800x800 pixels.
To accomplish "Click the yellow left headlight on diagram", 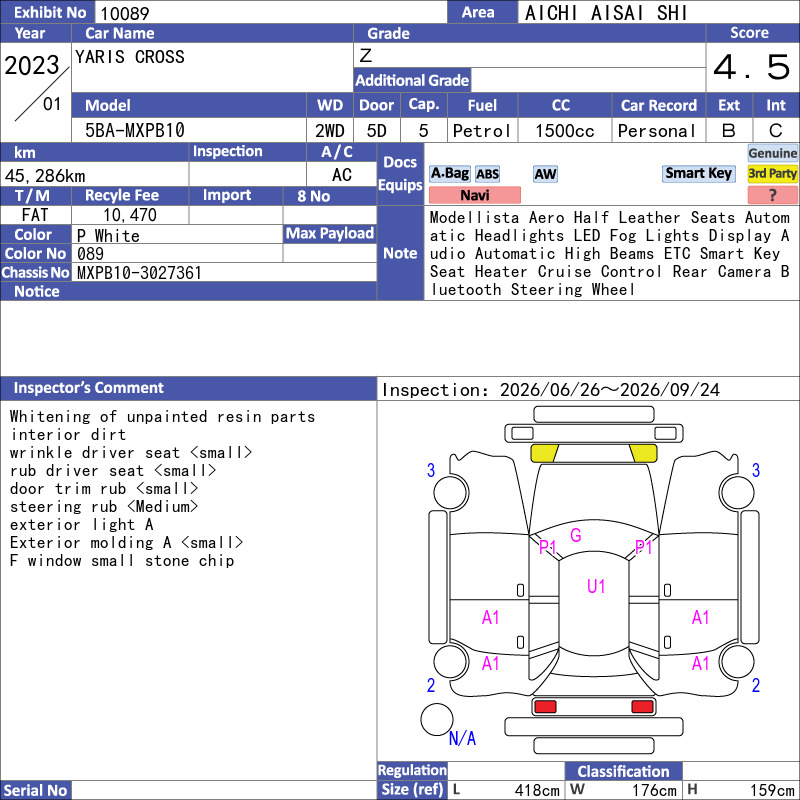I will tap(544, 453).
